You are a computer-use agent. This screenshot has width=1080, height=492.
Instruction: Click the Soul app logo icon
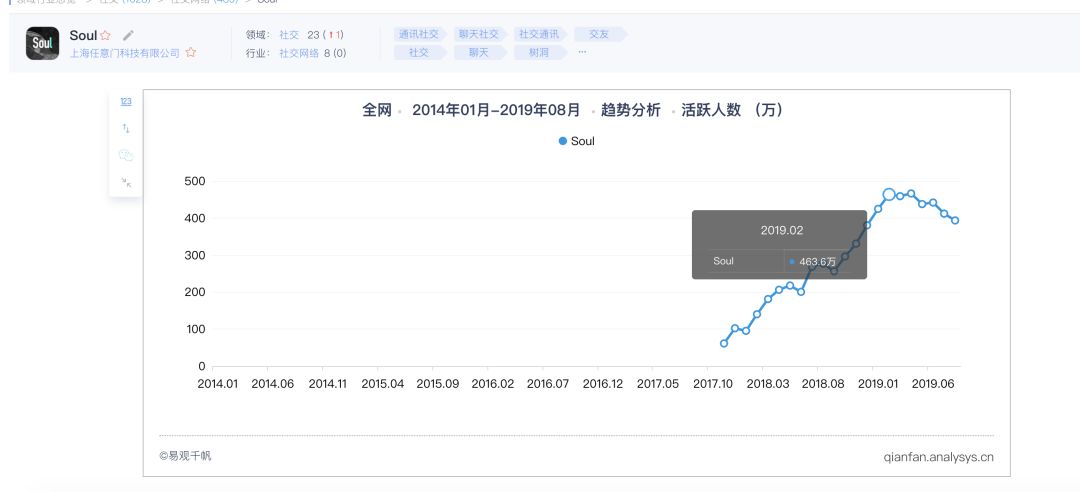point(42,44)
